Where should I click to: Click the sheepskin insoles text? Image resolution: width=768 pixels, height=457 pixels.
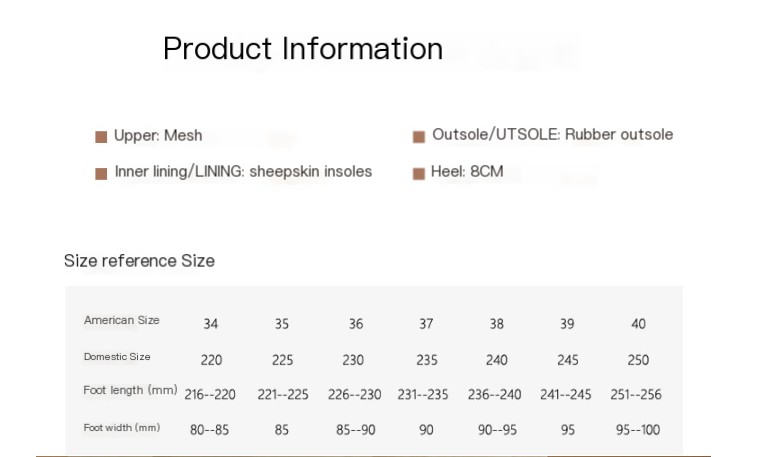click(311, 171)
